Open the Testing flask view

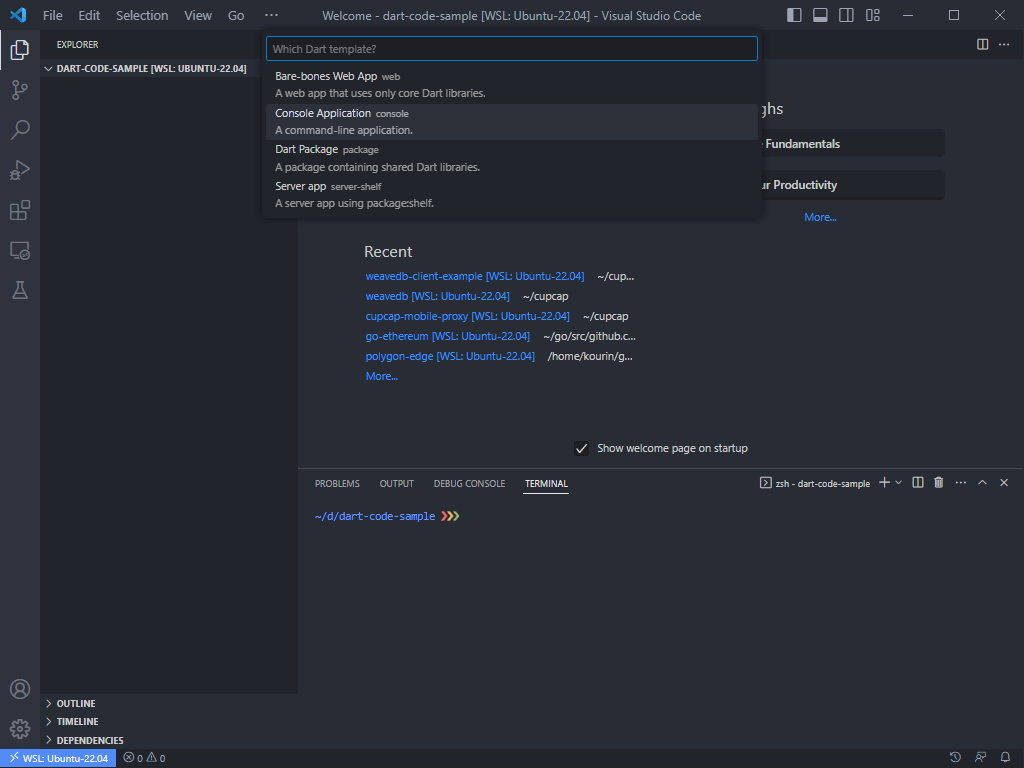click(20, 291)
